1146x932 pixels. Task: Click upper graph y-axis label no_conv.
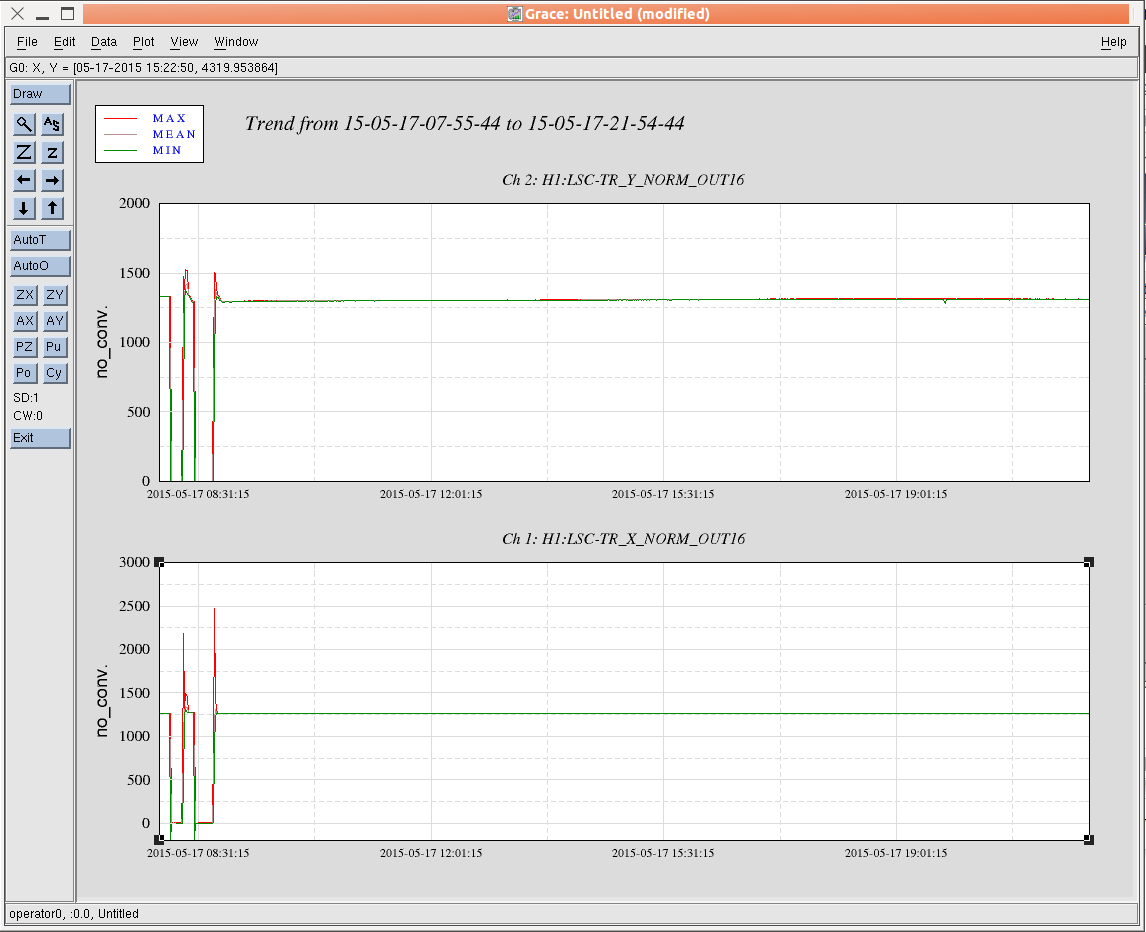coord(102,342)
